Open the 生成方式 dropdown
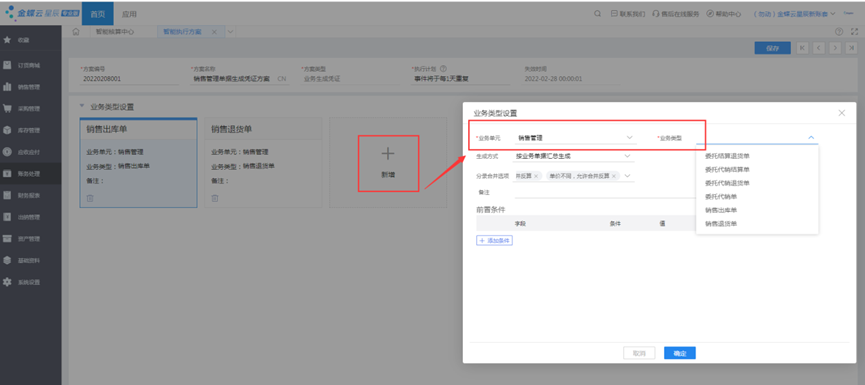Screen dimensions: 865x385 pyautogui.click(x=627, y=156)
